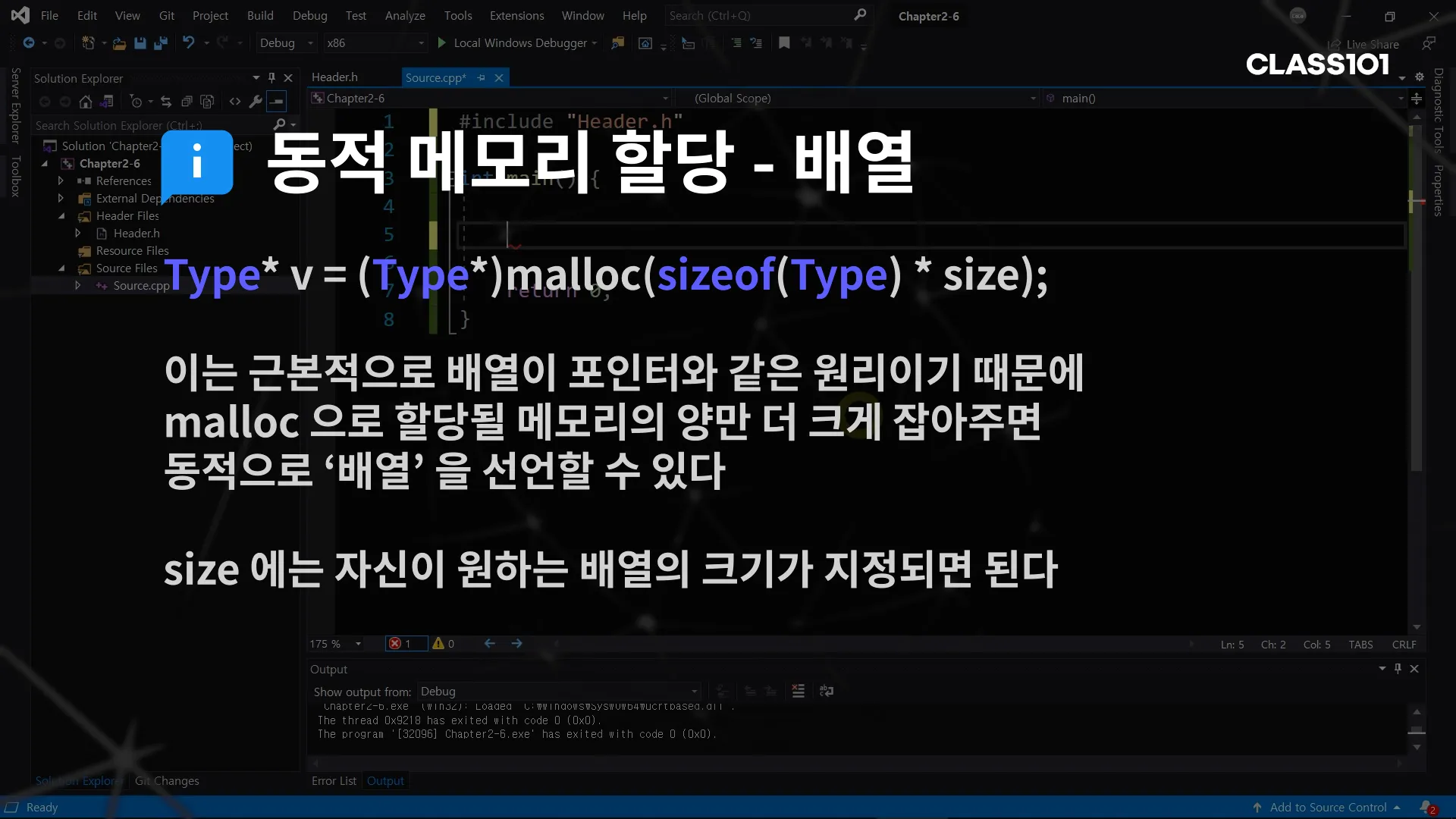
Task: Click the bookmark icon in the toolbar
Action: point(784,43)
